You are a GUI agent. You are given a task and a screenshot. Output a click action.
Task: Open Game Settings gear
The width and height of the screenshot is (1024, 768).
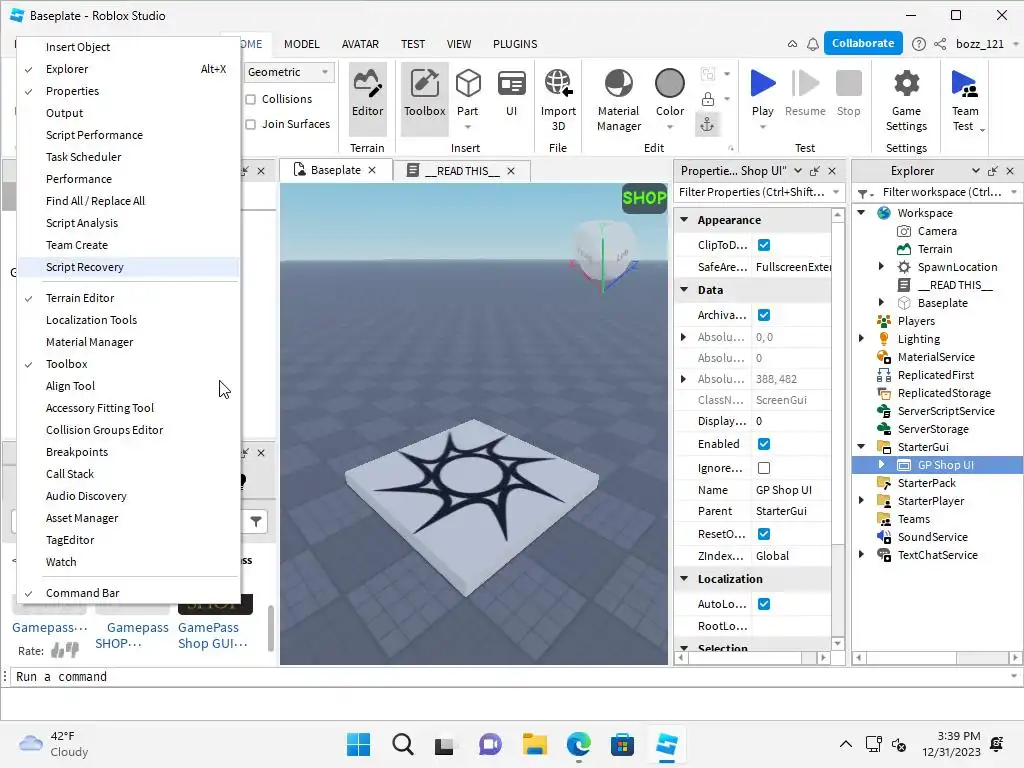click(906, 98)
